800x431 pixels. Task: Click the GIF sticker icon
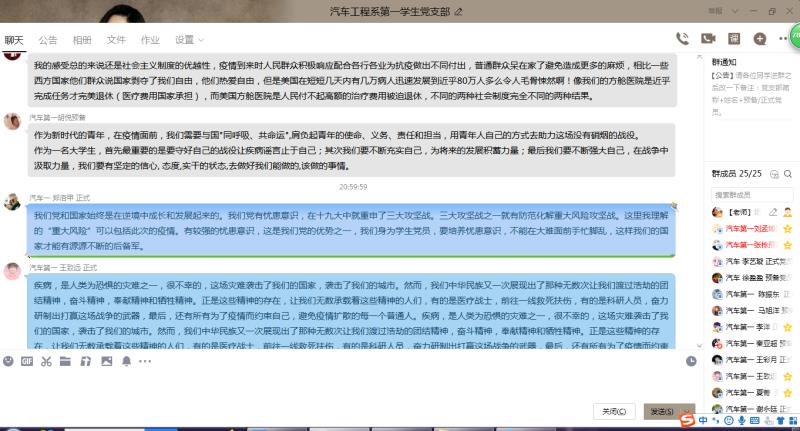pos(27,360)
